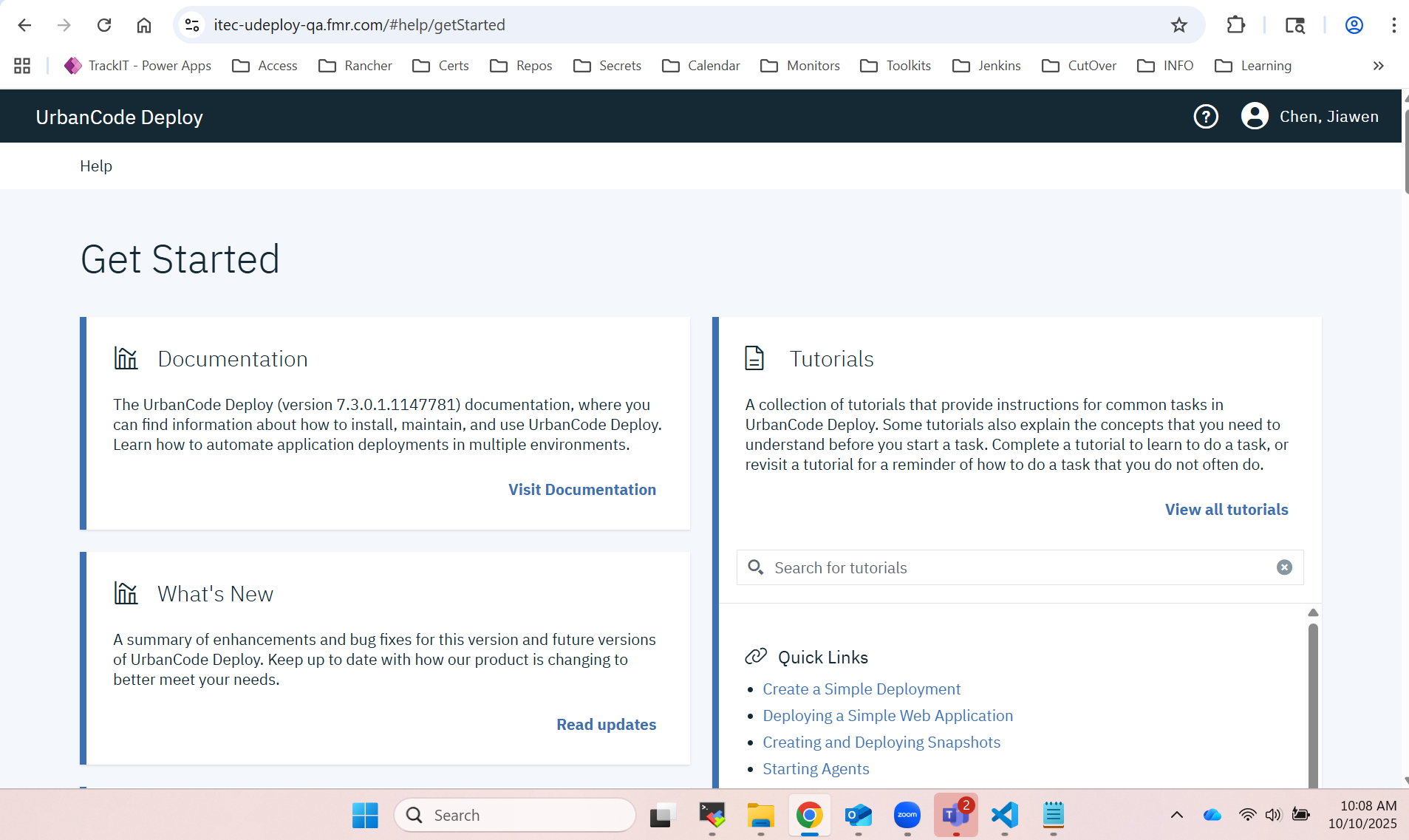Open the Chrome three-dot menu
Viewport: 1409px width, 840px height.
point(1393,25)
